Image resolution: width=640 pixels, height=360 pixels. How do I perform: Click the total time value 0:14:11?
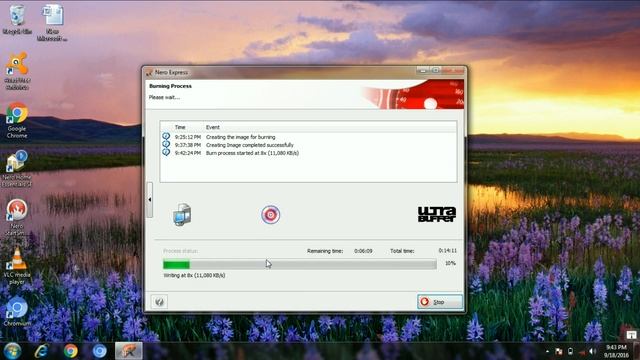click(447, 251)
